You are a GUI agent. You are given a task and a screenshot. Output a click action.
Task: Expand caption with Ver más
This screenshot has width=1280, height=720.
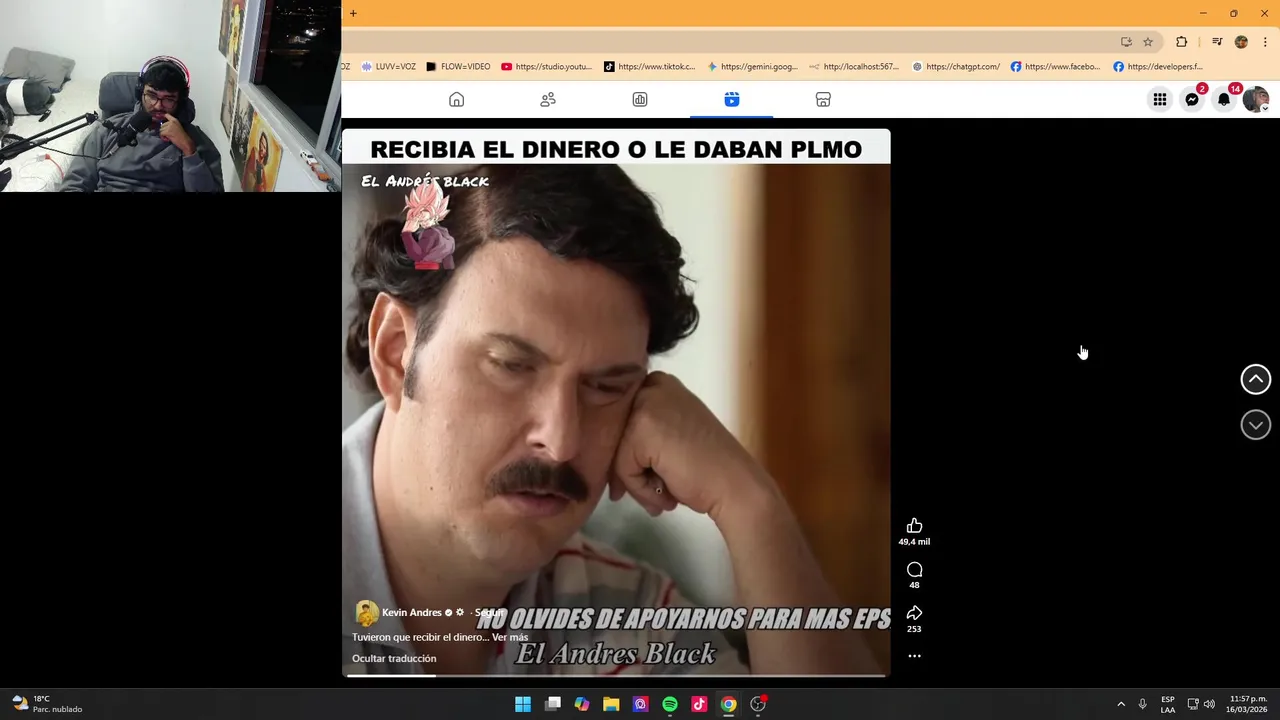coord(510,637)
